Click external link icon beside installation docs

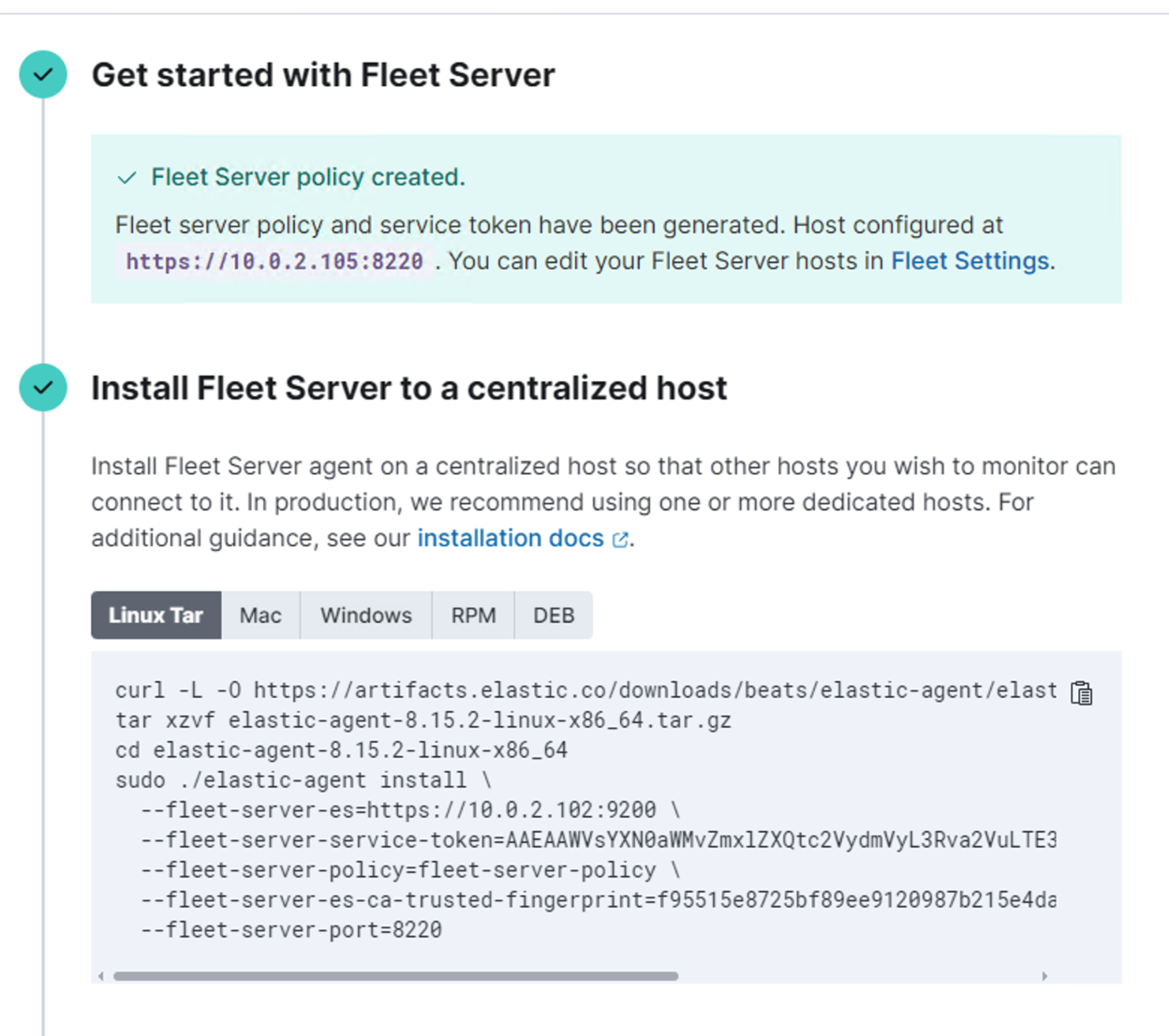click(620, 540)
